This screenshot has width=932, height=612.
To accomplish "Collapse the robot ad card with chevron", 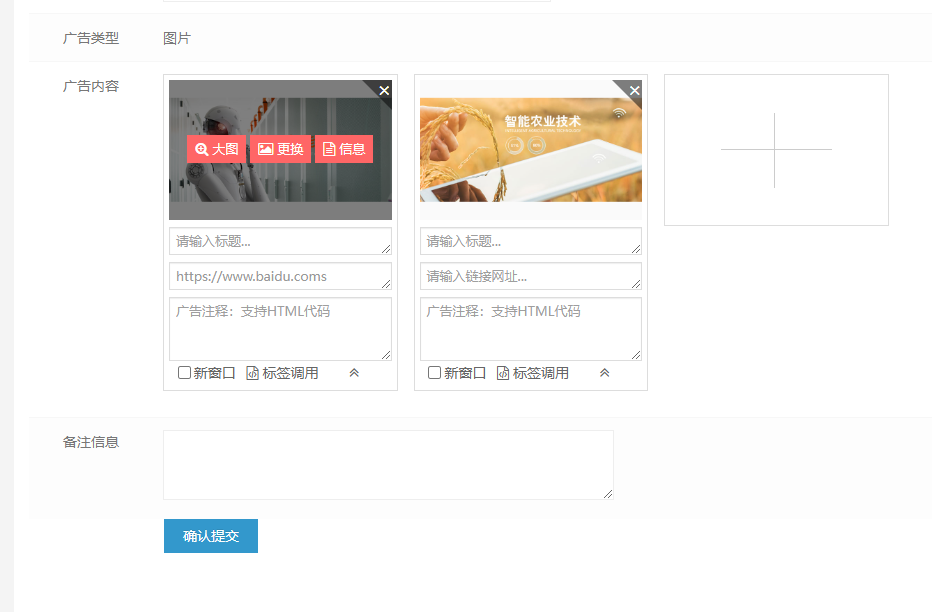I will tap(354, 373).
